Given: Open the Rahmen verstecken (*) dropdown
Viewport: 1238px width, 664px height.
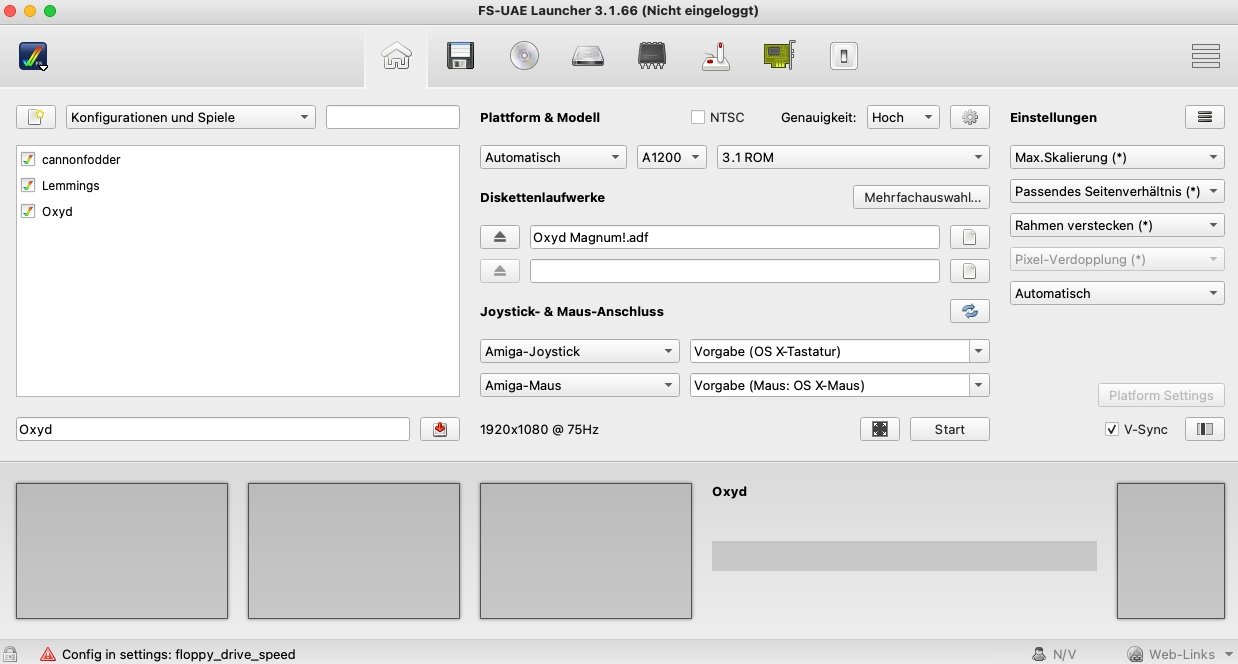Looking at the screenshot, I should (x=1118, y=225).
